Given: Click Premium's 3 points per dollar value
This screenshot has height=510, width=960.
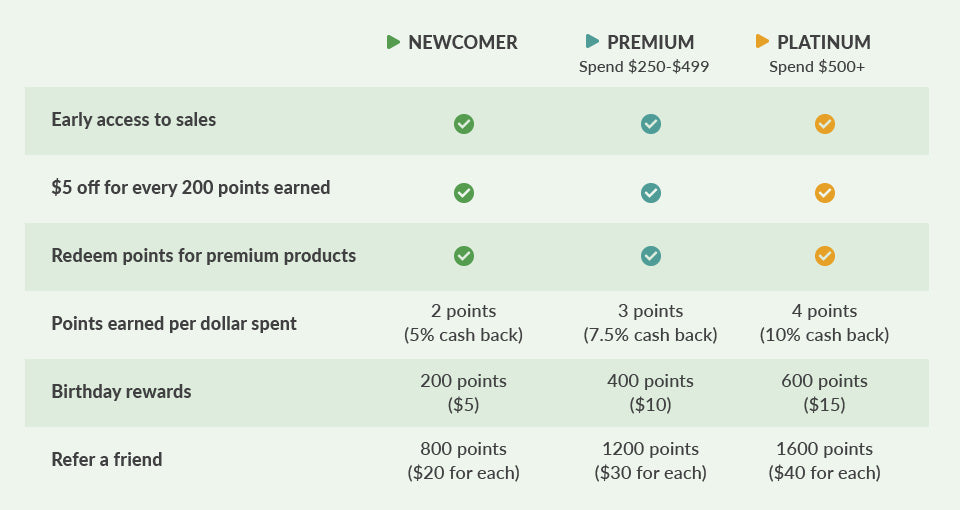Looking at the screenshot, I should click(650, 311).
